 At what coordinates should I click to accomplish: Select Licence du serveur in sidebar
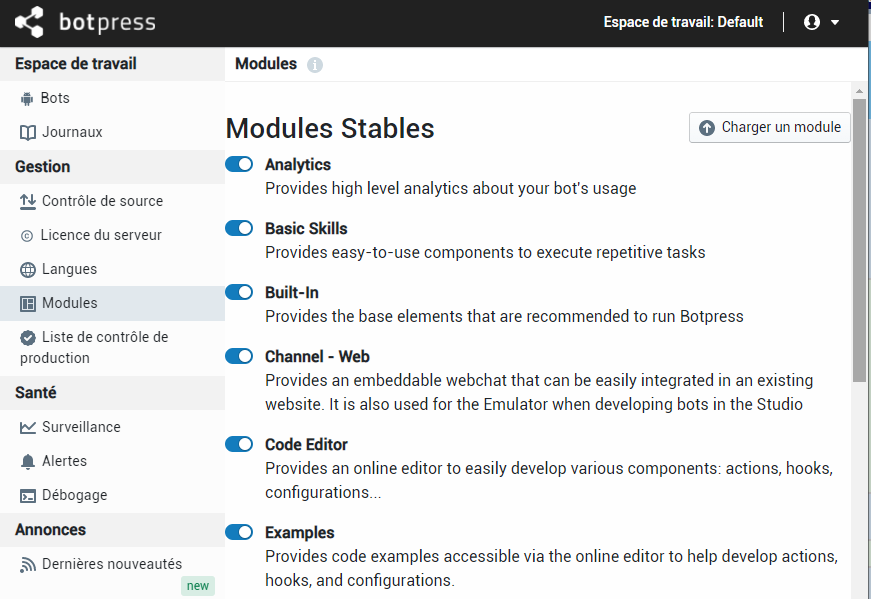(100, 235)
